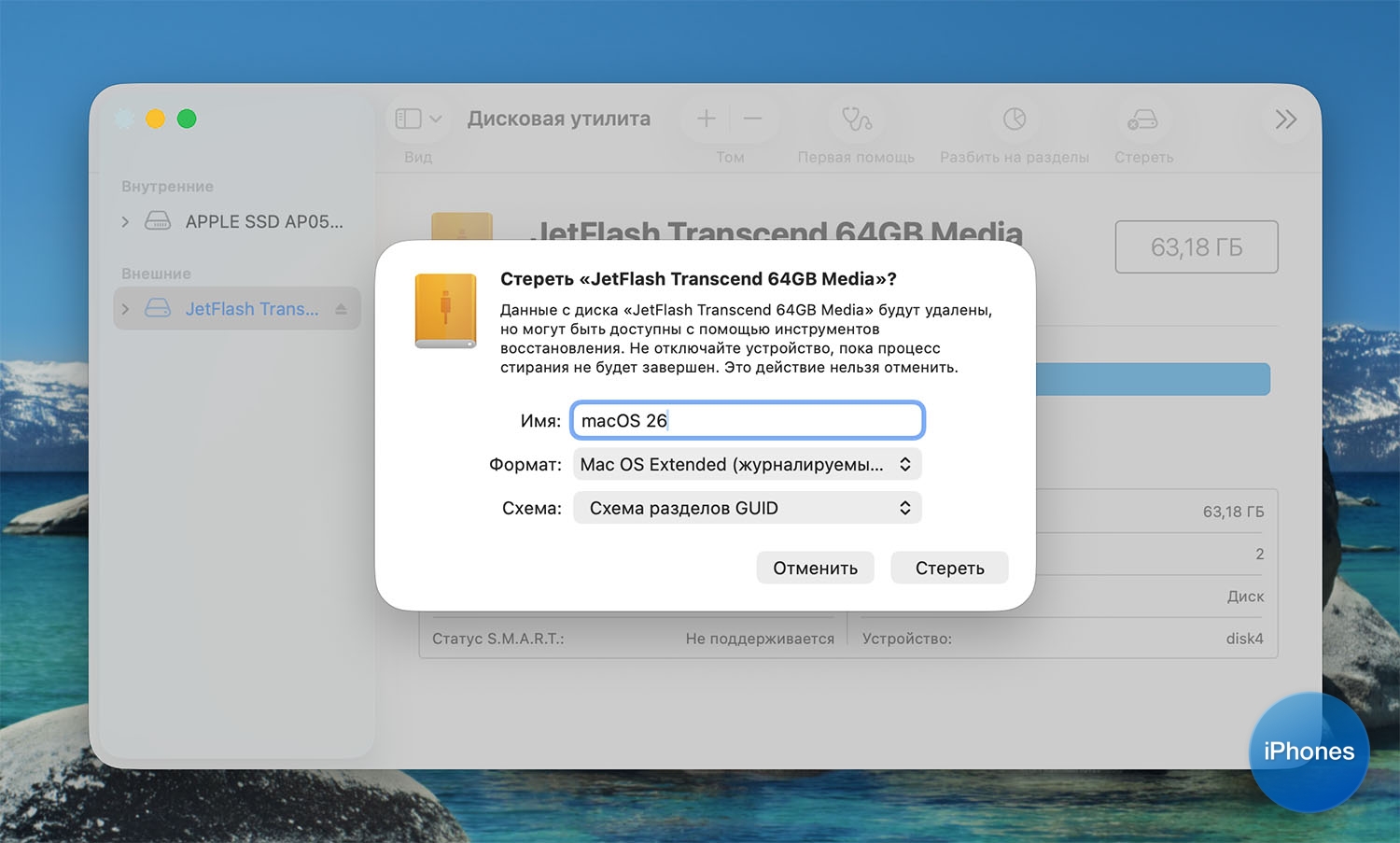This screenshot has height=843, width=1400.
Task: Show more toolbar items via double-chevron icon
Action: click(1286, 119)
